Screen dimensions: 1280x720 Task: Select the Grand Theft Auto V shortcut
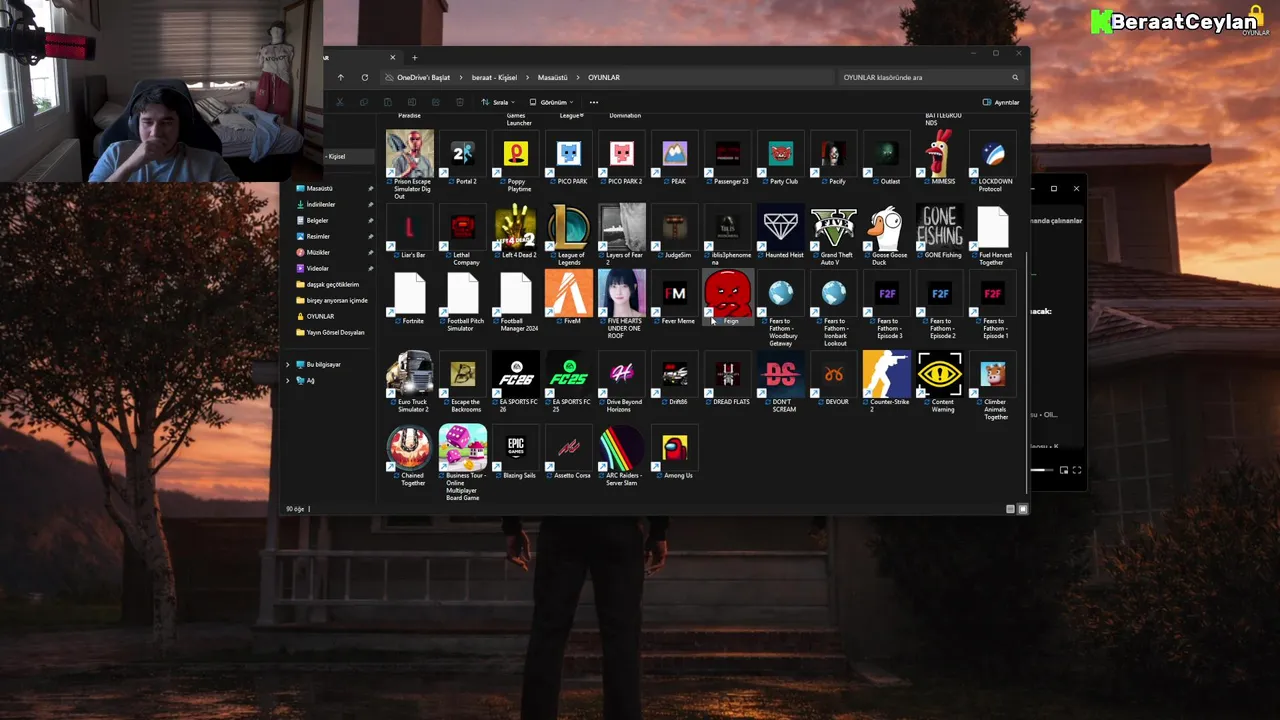point(834,235)
